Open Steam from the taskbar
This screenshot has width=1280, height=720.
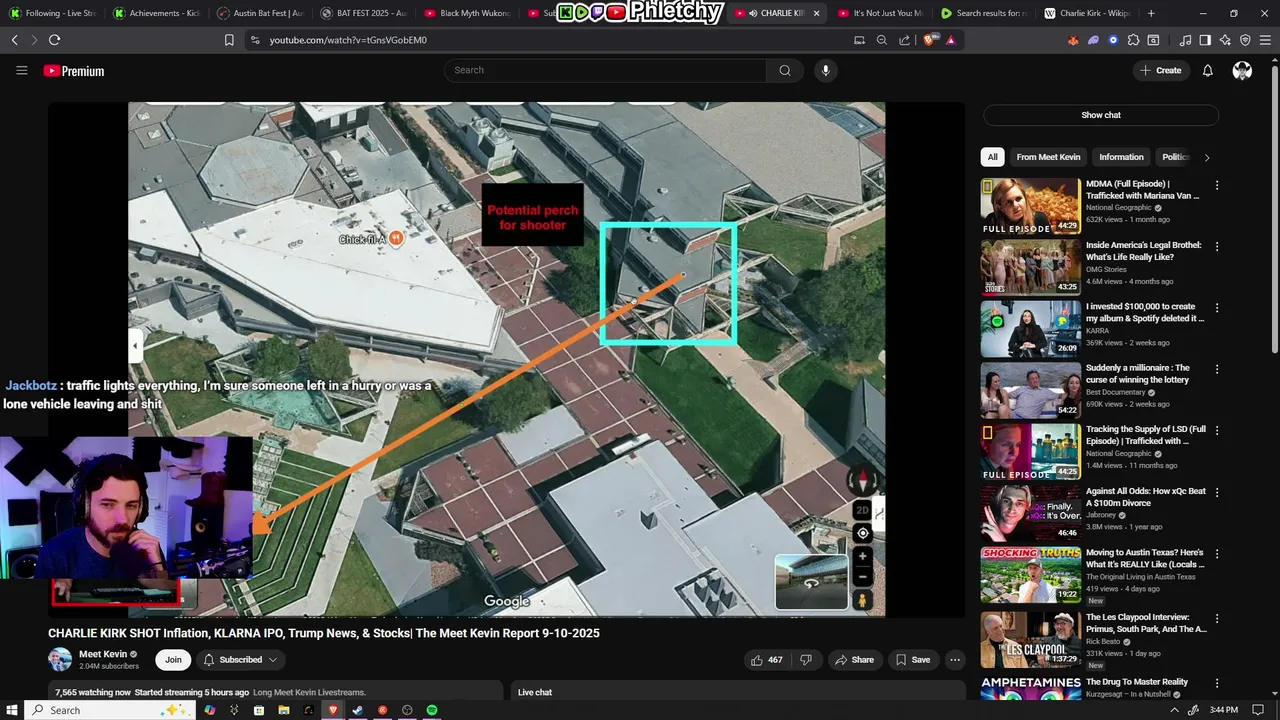358,710
